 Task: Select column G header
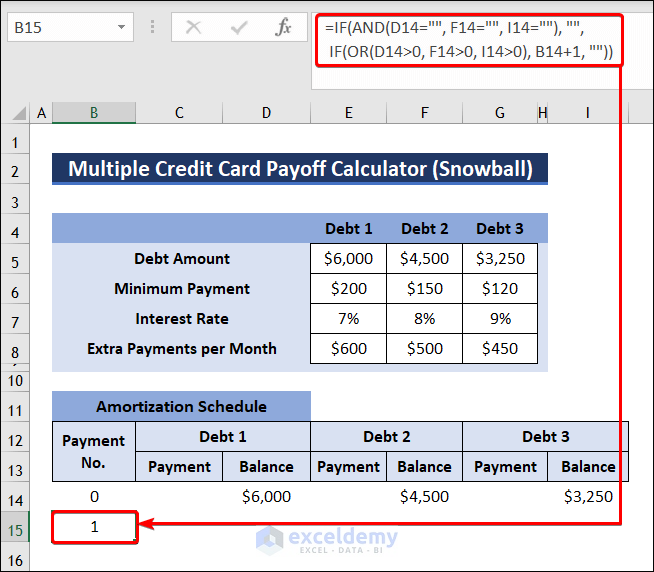500,113
